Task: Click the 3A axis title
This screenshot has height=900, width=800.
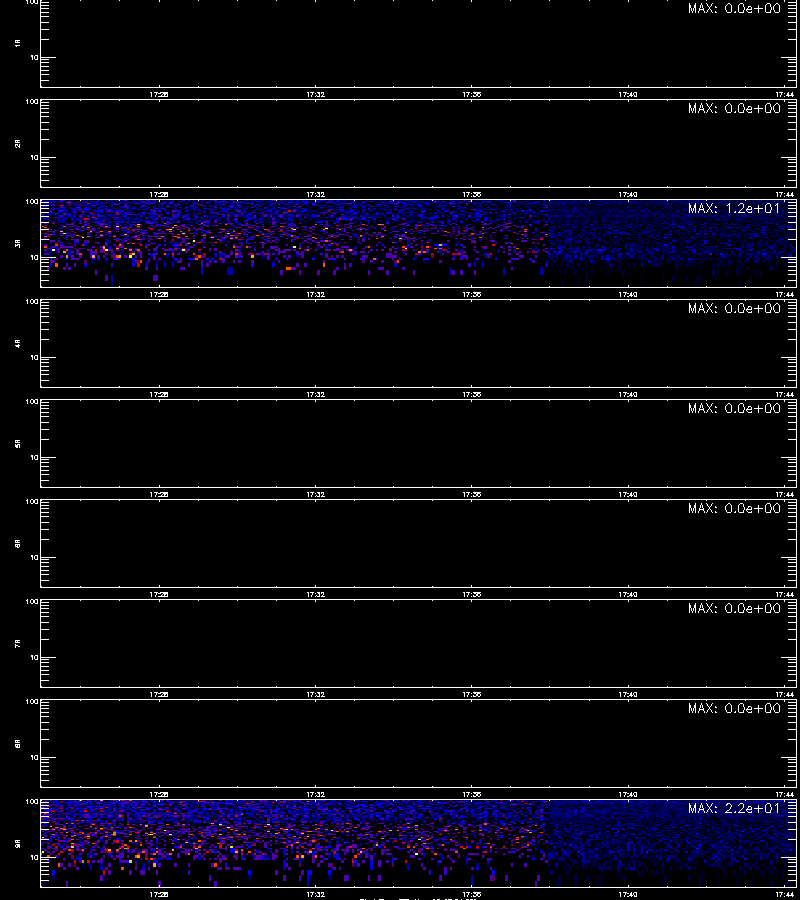Action: point(18,243)
